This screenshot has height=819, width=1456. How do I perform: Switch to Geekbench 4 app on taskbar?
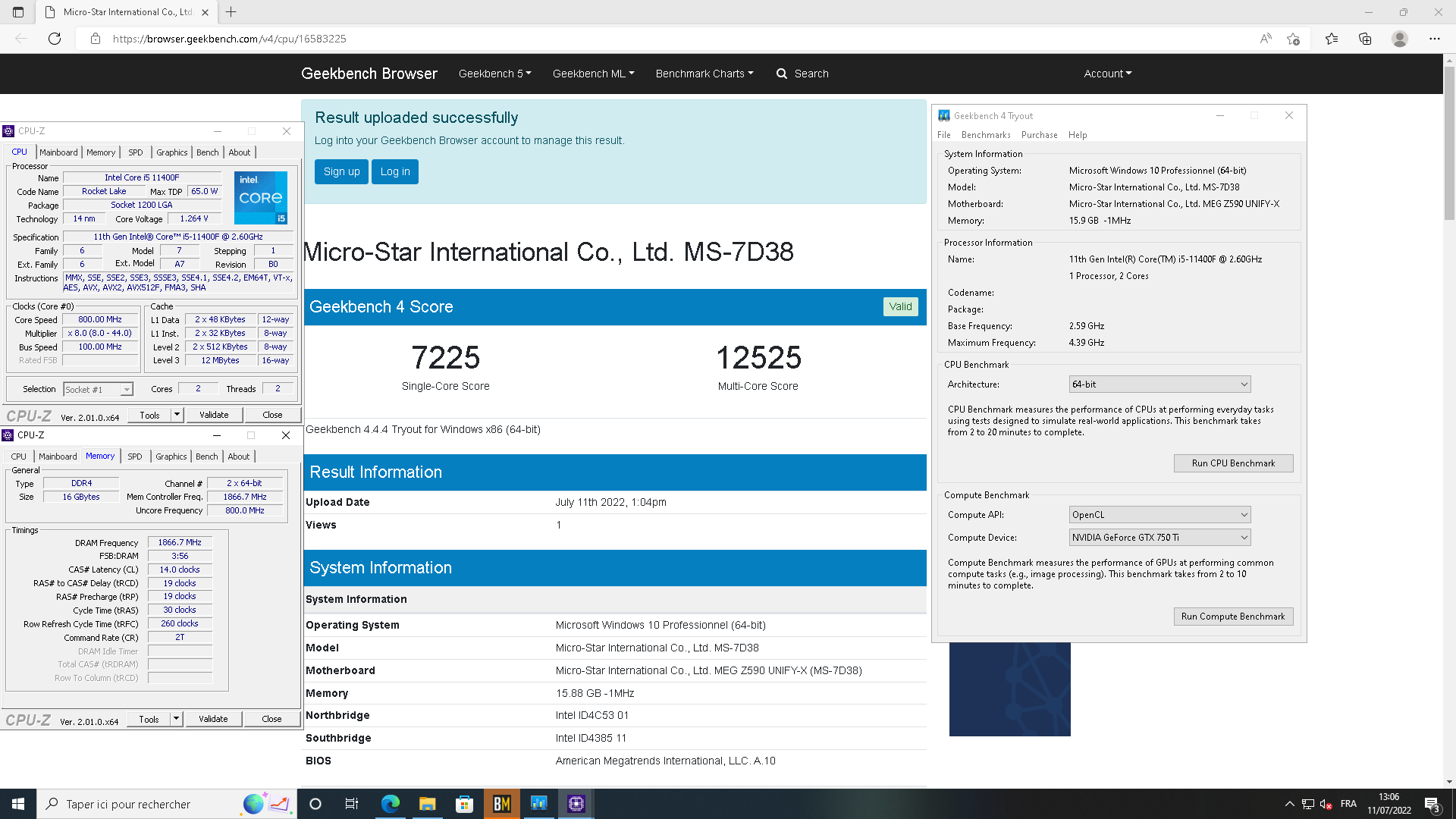pos(538,804)
